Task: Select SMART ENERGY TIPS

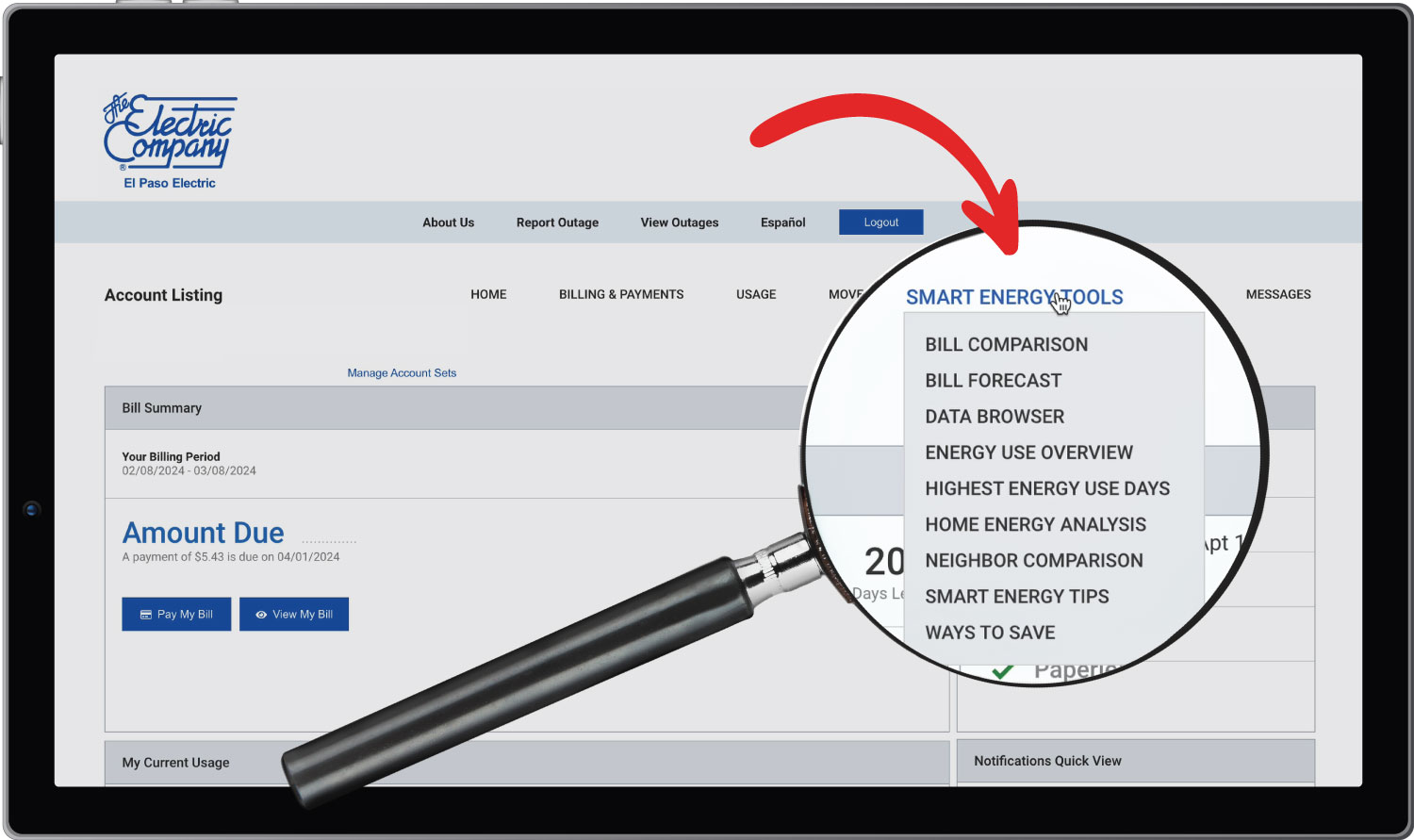Action: pyautogui.click(x=1017, y=596)
